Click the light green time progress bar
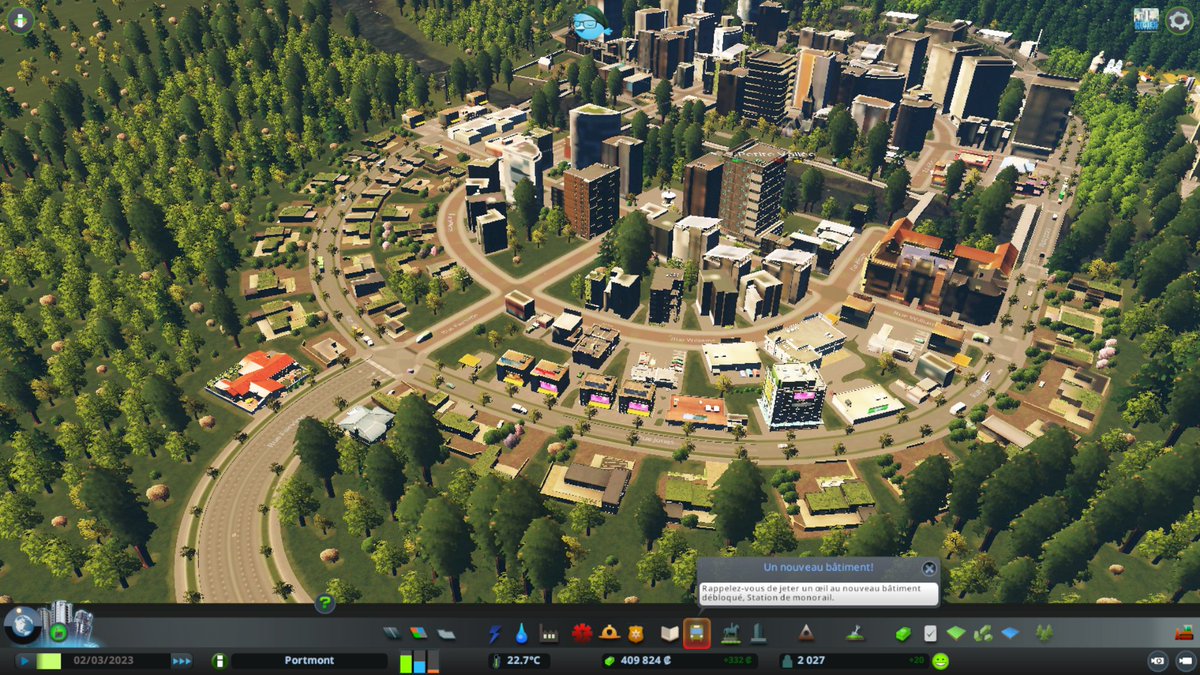 point(49,661)
